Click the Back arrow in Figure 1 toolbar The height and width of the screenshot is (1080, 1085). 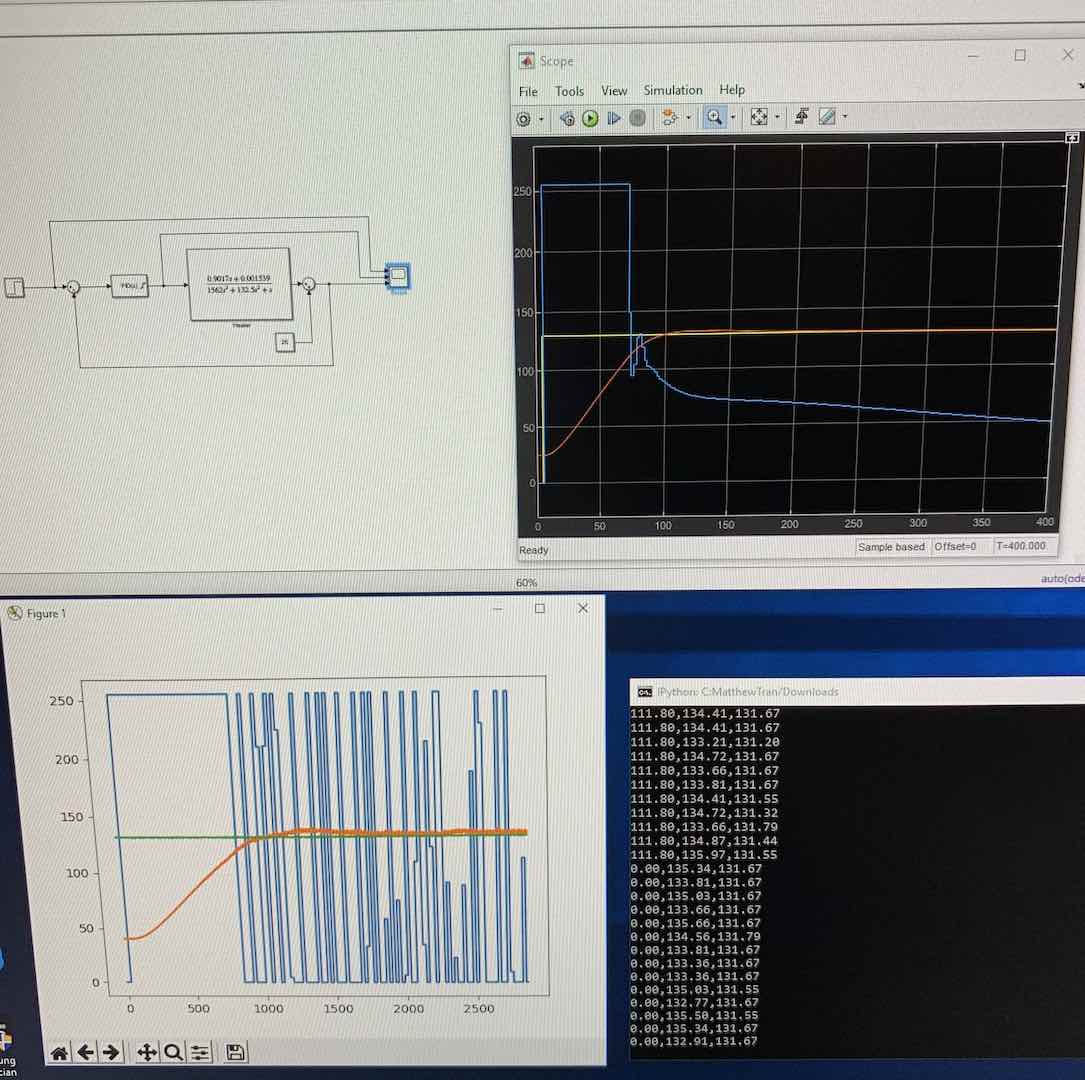pyautogui.click(x=86, y=1052)
